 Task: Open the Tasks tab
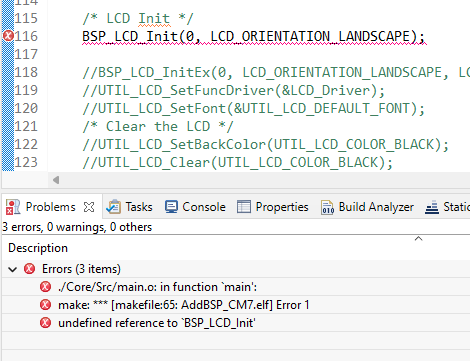129,207
